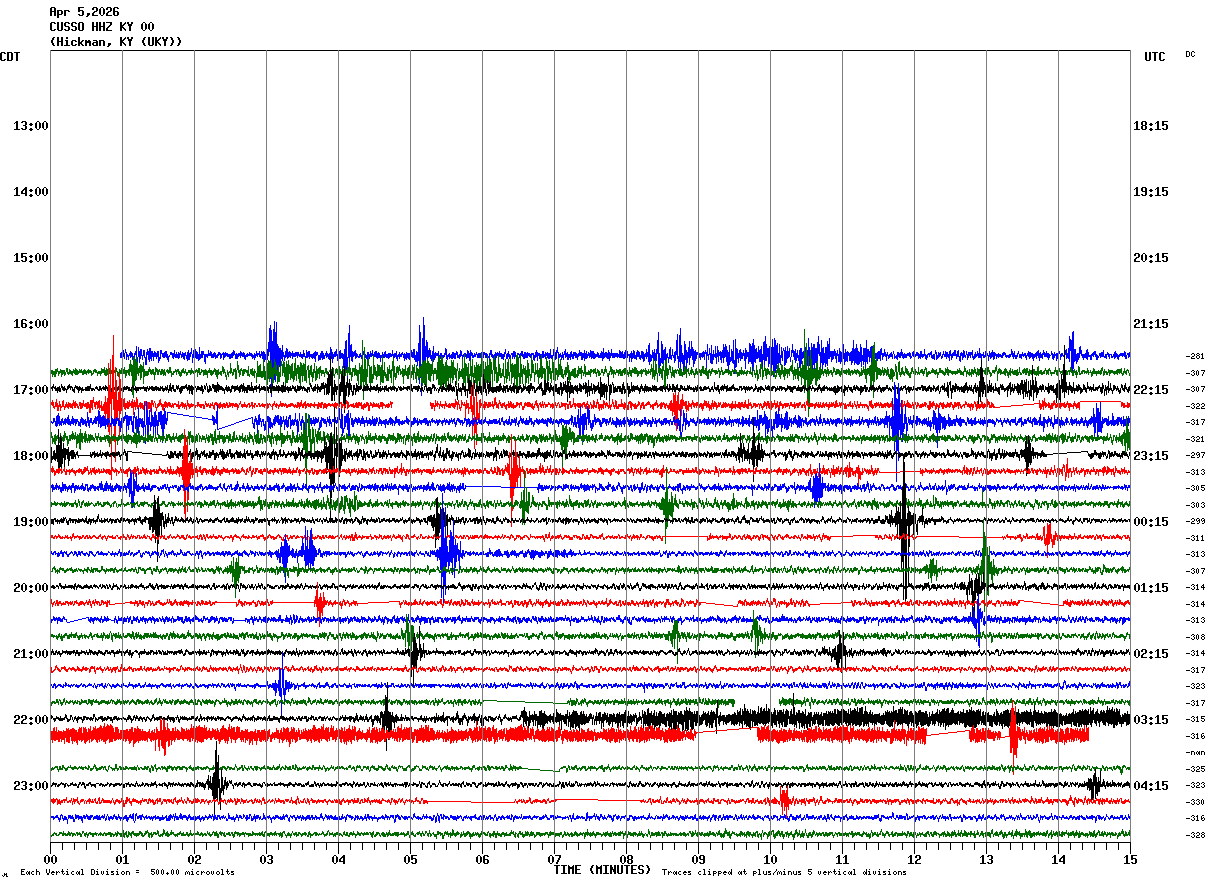
Task: Click the vertical division microvolts scale note
Action: click(x=127, y=873)
